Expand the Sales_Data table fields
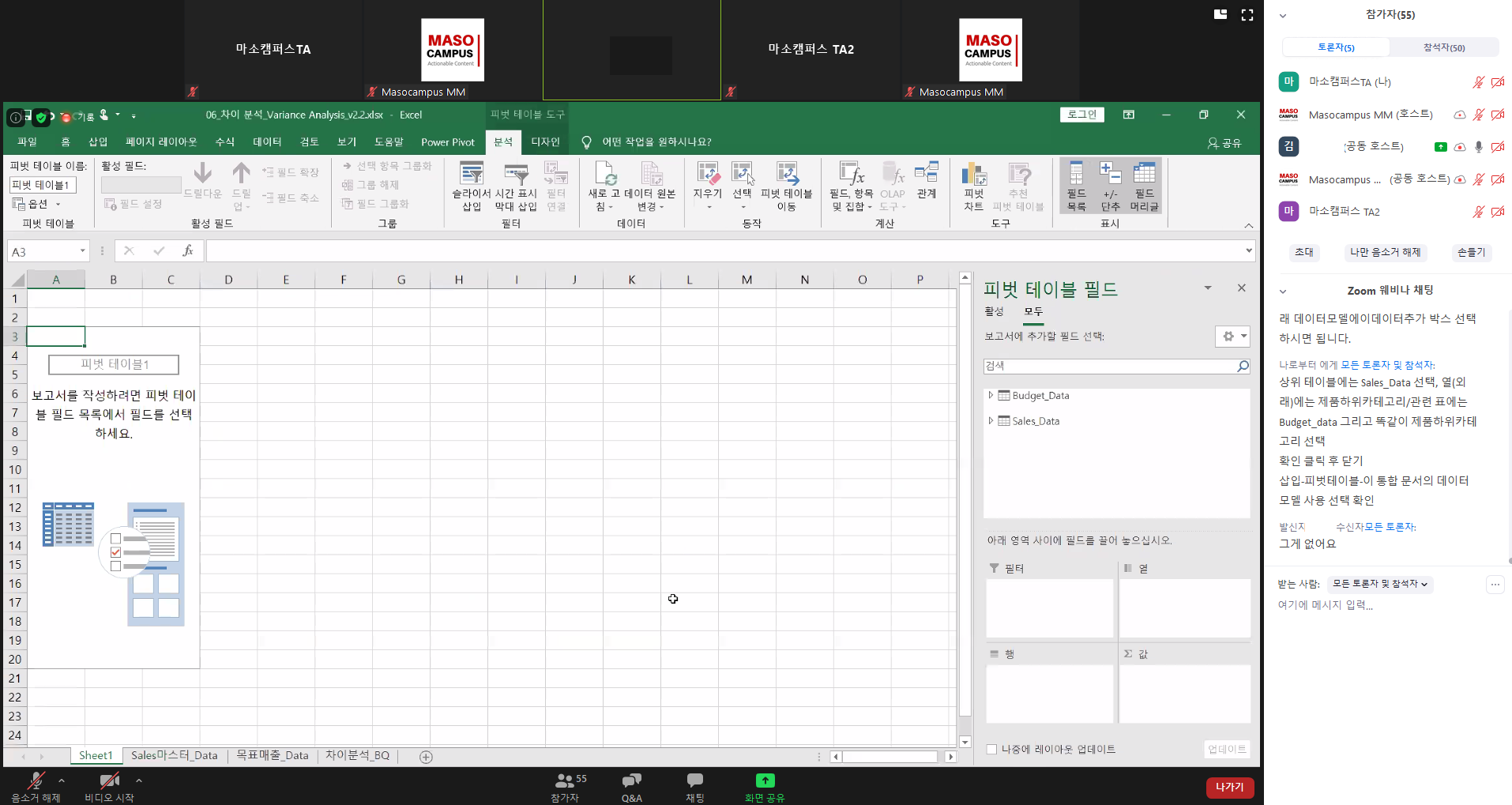Screen dimensions: 1512x805 (991, 421)
